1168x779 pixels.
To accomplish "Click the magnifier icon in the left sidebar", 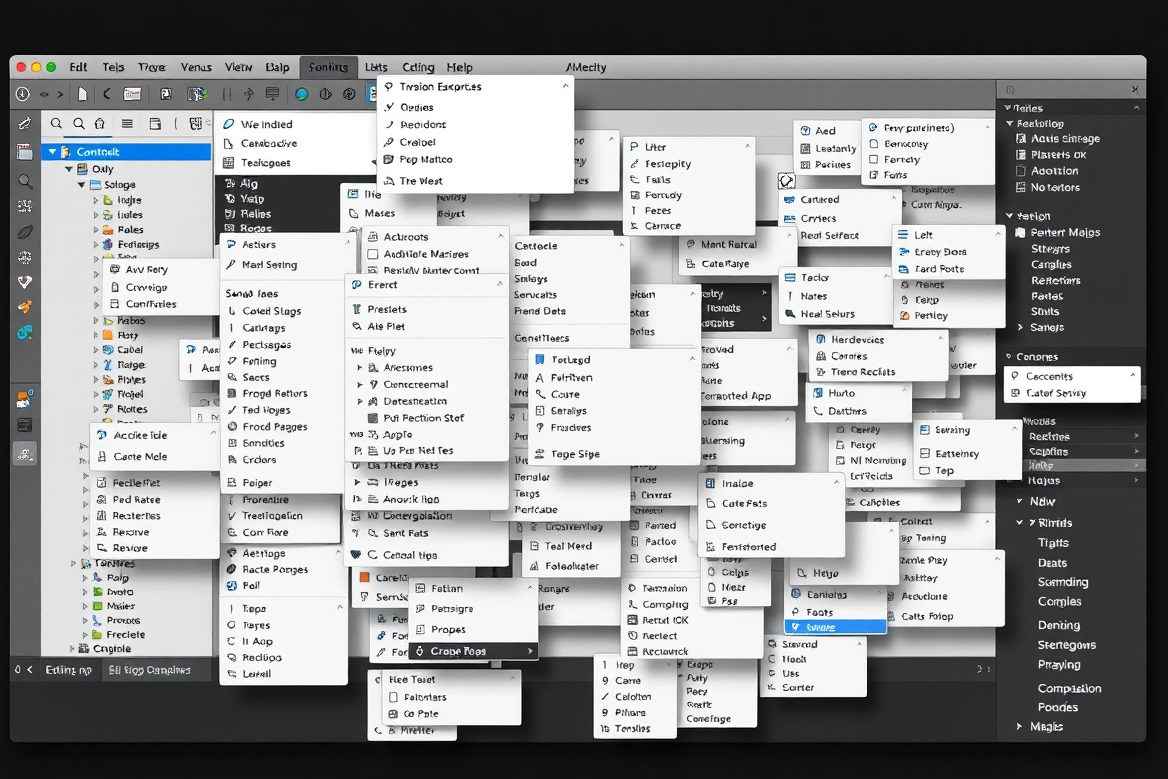I will 25,180.
